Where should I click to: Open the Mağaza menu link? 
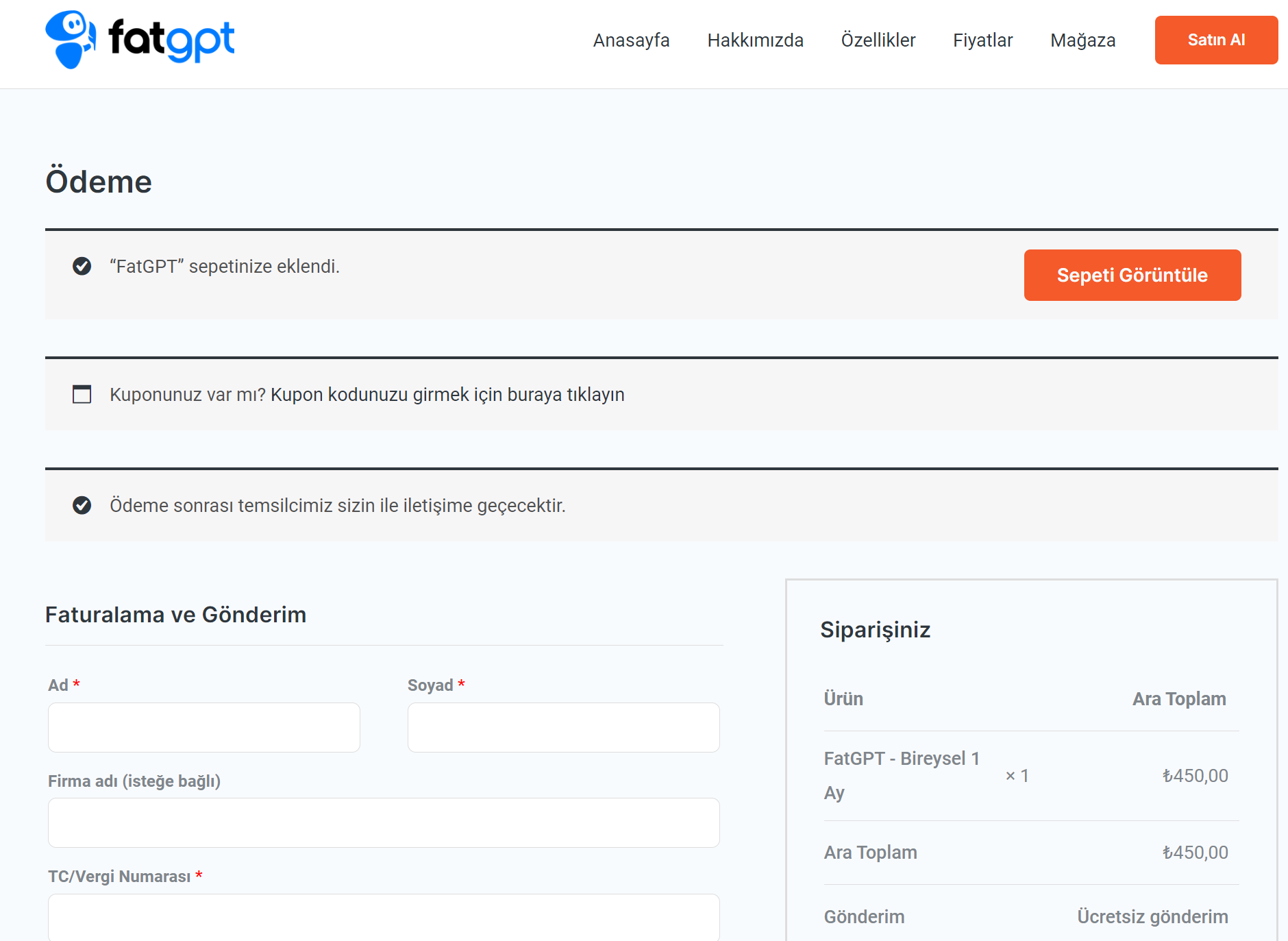1082,40
